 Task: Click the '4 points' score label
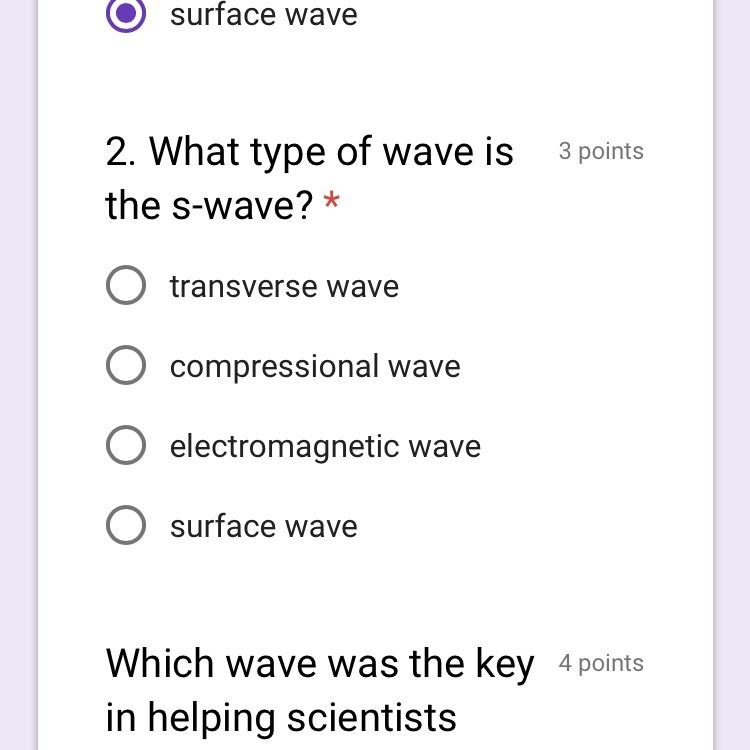tap(601, 663)
